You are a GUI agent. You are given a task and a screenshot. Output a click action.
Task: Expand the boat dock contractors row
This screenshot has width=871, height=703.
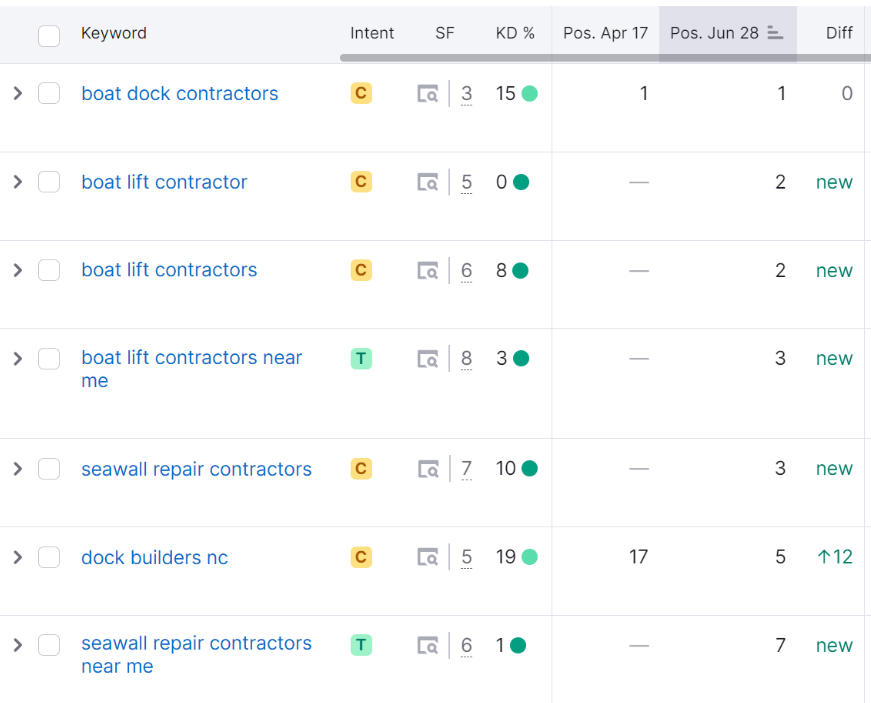point(17,94)
